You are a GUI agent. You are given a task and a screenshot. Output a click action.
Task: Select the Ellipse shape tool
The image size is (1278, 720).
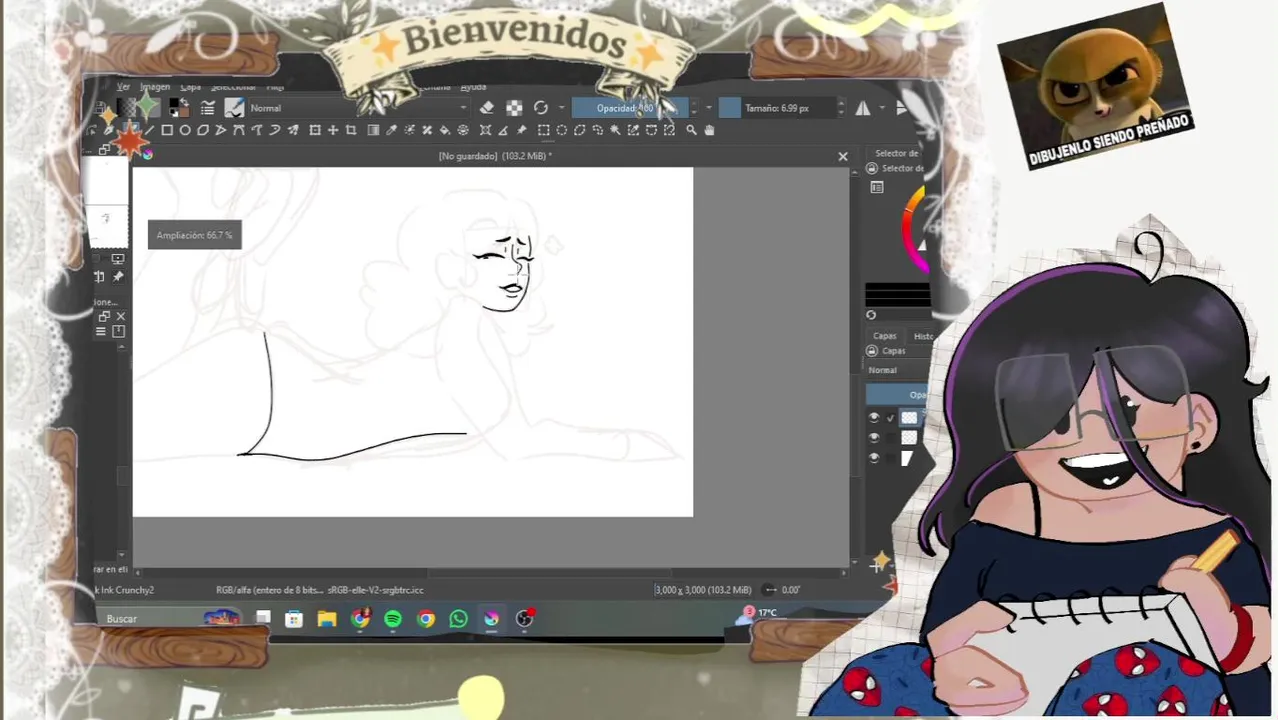click(185, 130)
